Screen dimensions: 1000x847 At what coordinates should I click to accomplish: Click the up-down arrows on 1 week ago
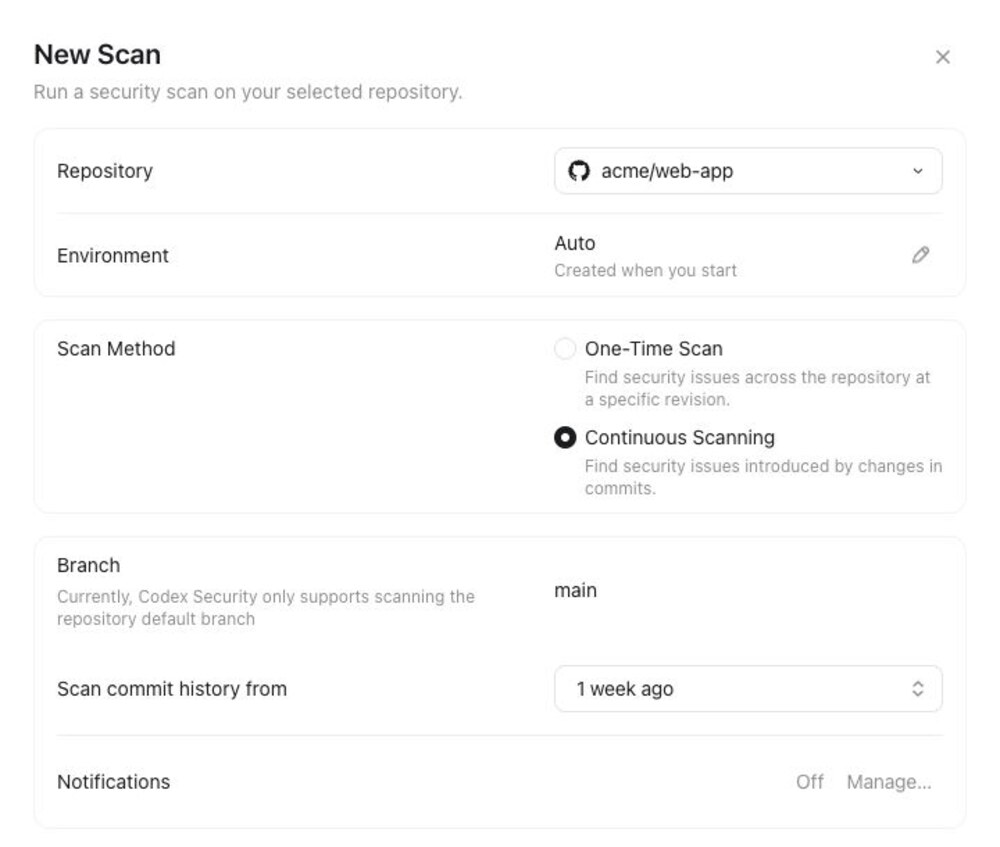click(918, 689)
